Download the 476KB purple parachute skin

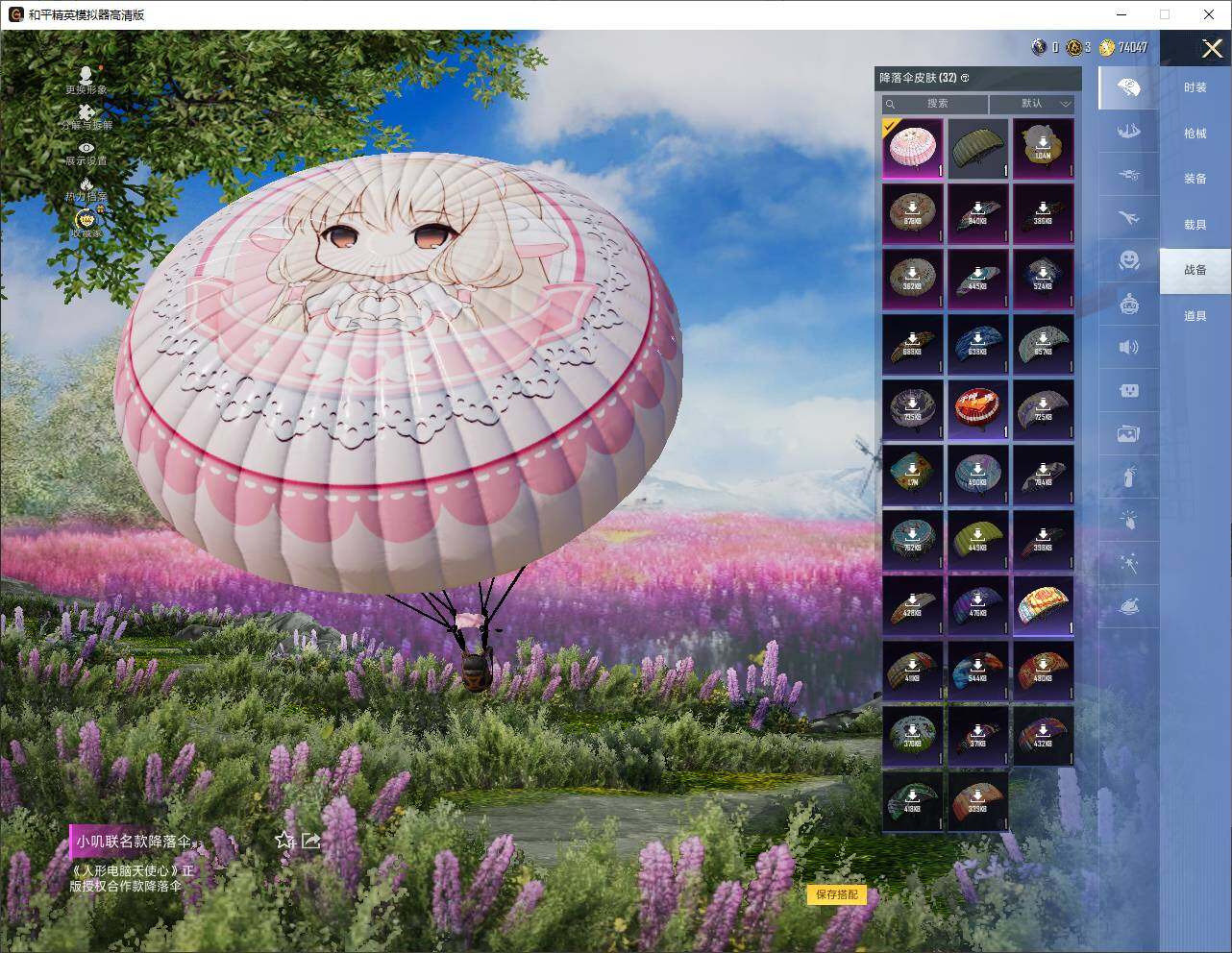point(978,606)
